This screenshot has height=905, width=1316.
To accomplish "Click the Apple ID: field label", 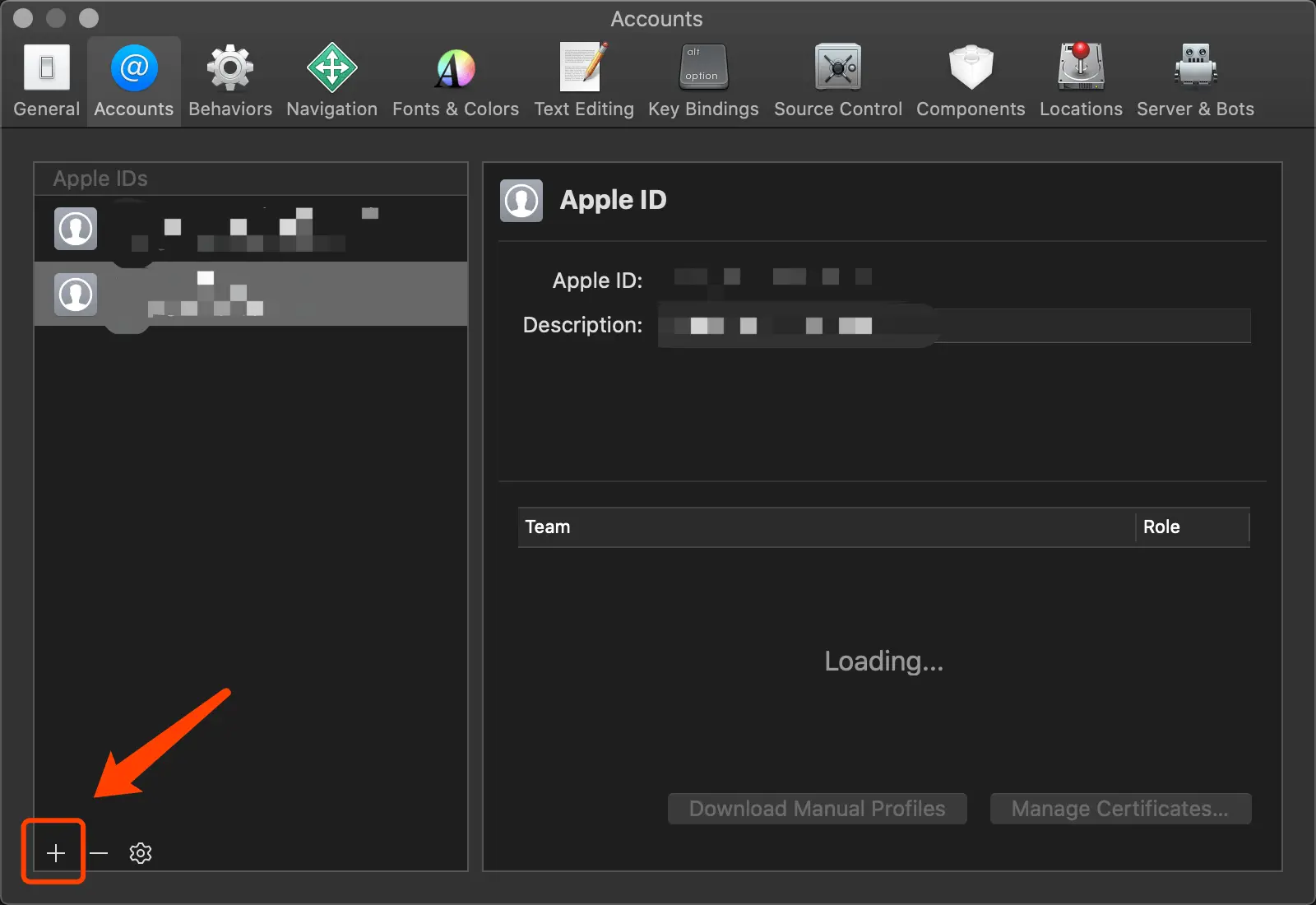I will point(597,281).
